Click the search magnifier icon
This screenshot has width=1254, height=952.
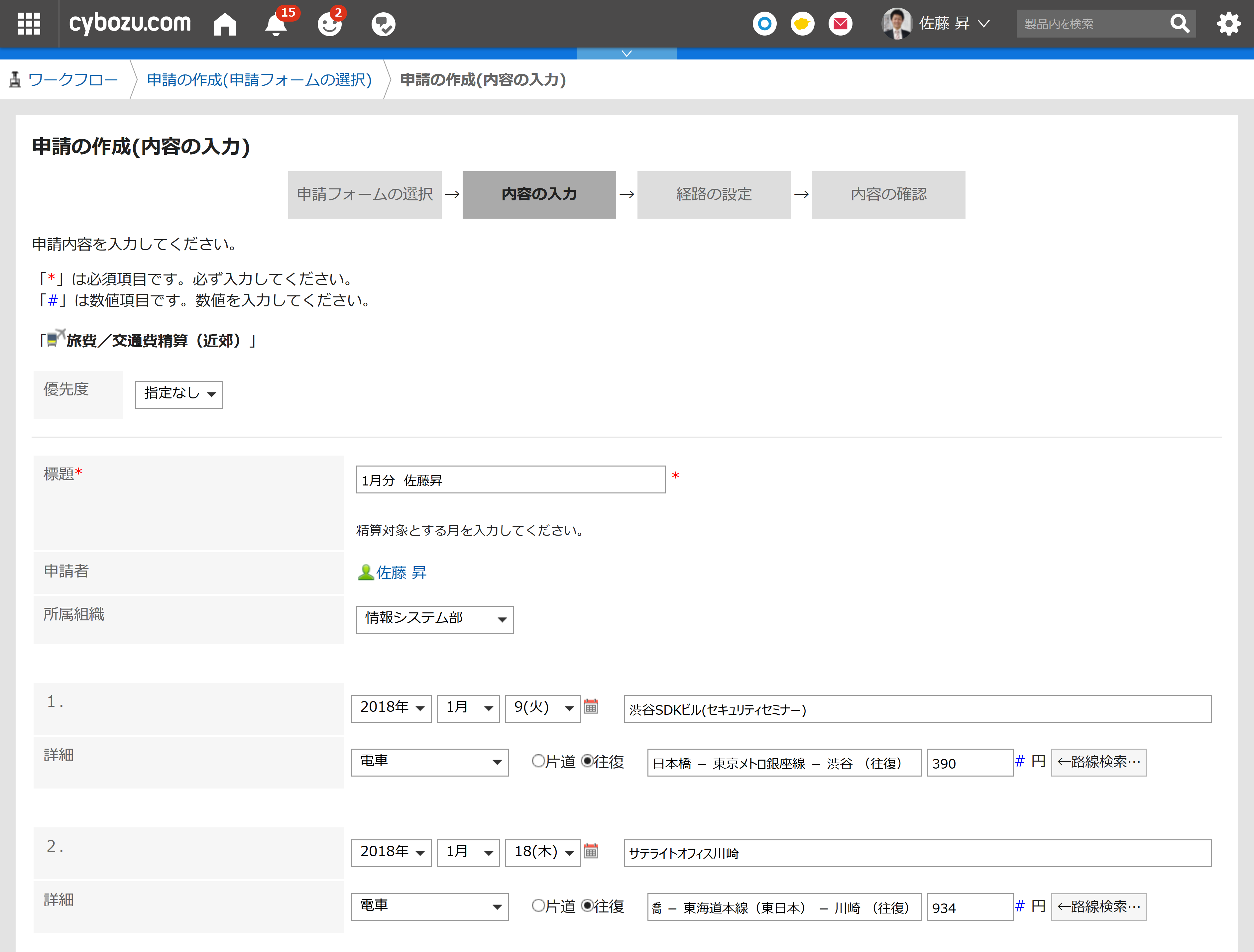(1179, 24)
